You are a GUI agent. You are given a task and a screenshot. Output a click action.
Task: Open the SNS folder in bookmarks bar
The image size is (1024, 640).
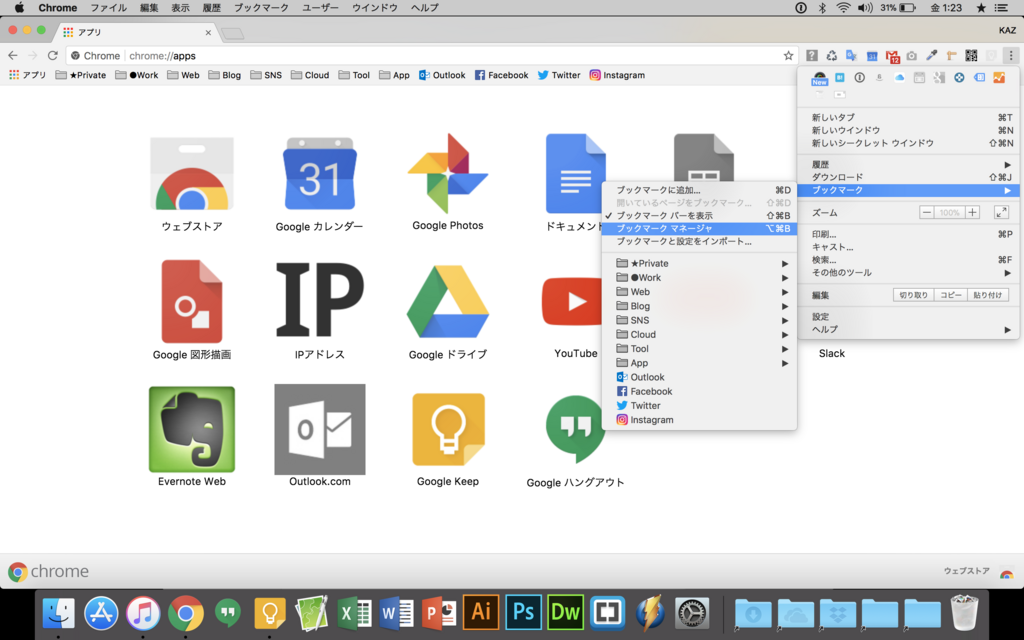(266, 75)
